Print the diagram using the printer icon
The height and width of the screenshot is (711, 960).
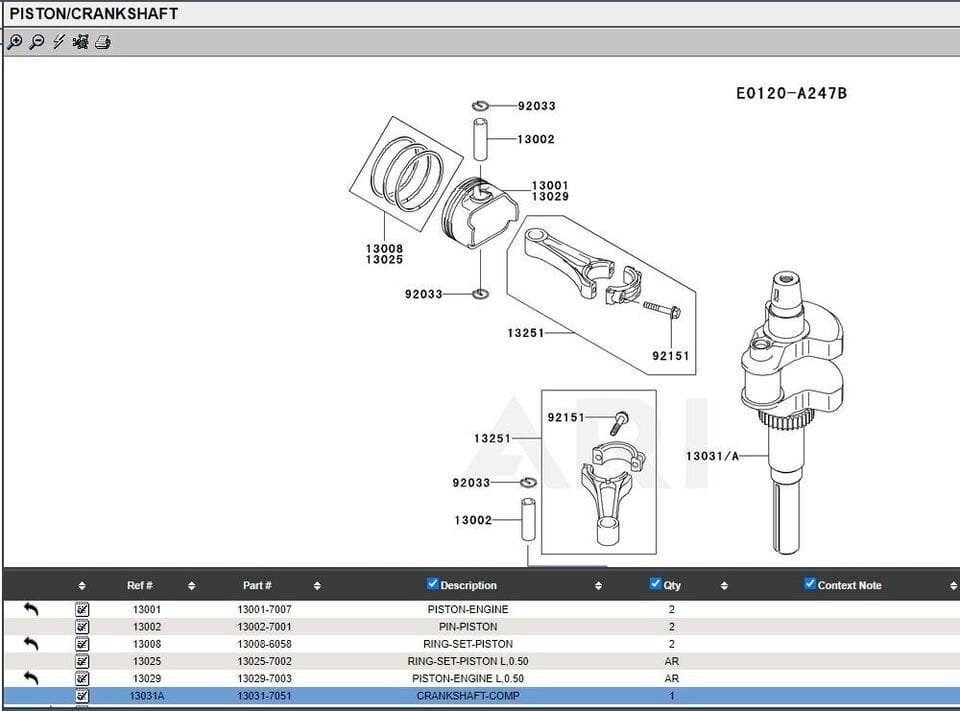101,43
